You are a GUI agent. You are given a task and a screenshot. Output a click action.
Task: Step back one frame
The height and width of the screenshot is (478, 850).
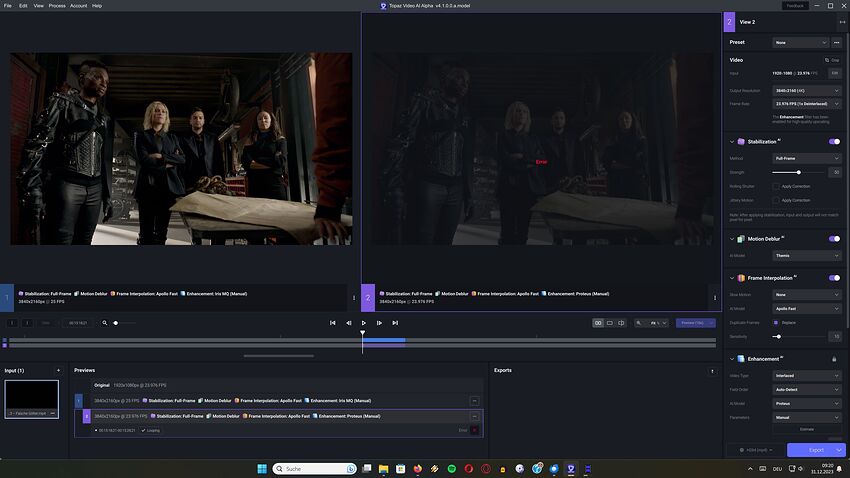point(349,323)
